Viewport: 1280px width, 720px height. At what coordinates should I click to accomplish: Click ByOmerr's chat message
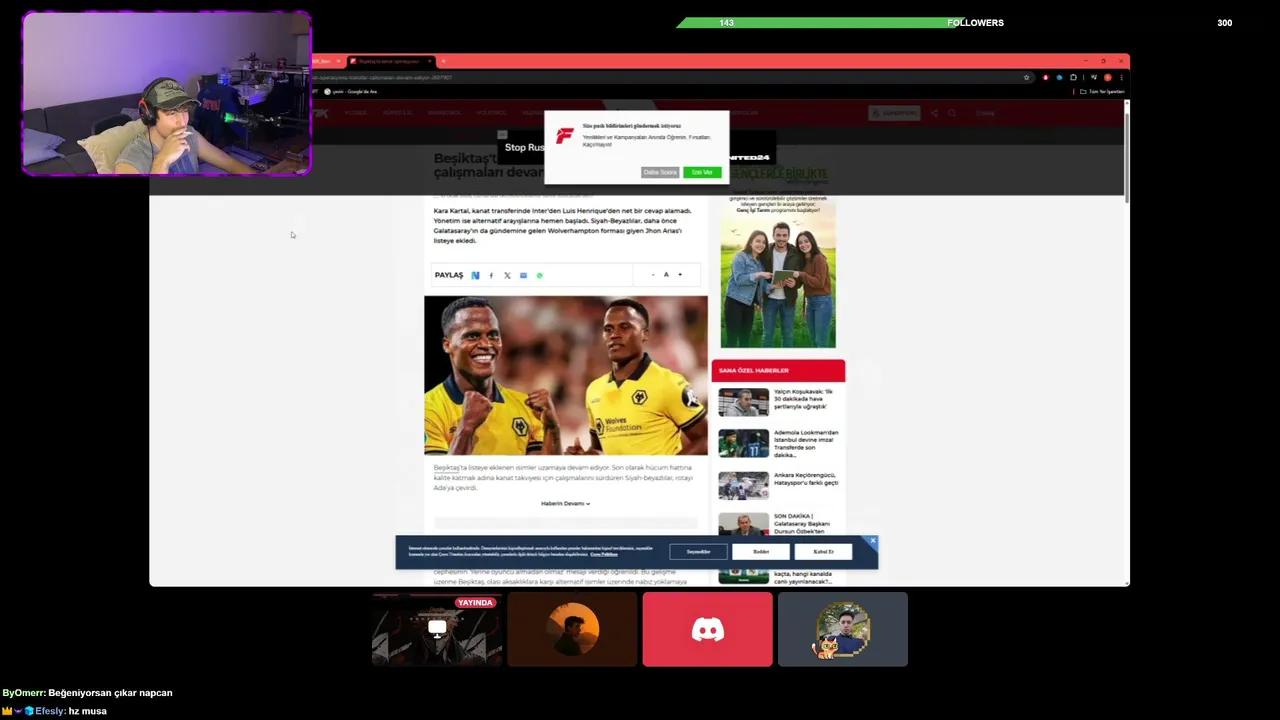[x=87, y=692]
